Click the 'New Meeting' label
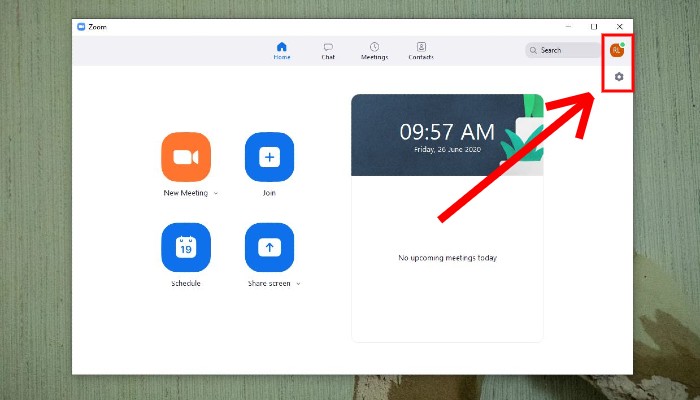Viewport: 700px width, 400px height. click(x=186, y=193)
